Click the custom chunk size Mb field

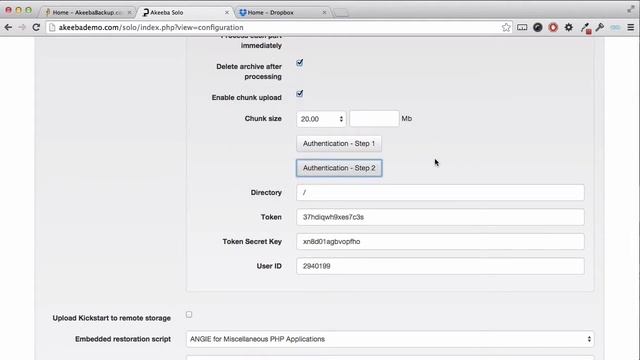(374, 118)
